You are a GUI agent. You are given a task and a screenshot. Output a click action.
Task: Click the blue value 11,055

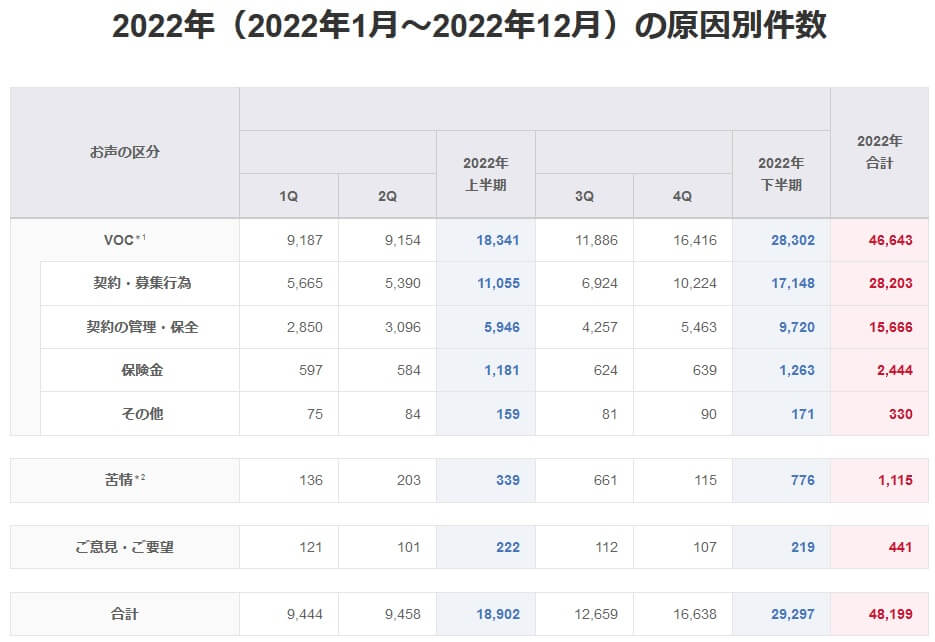[499, 283]
